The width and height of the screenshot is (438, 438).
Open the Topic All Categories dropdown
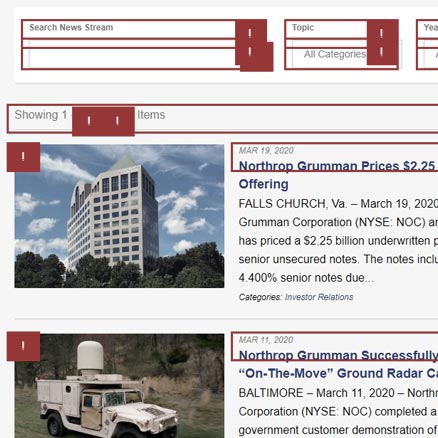pos(347,54)
